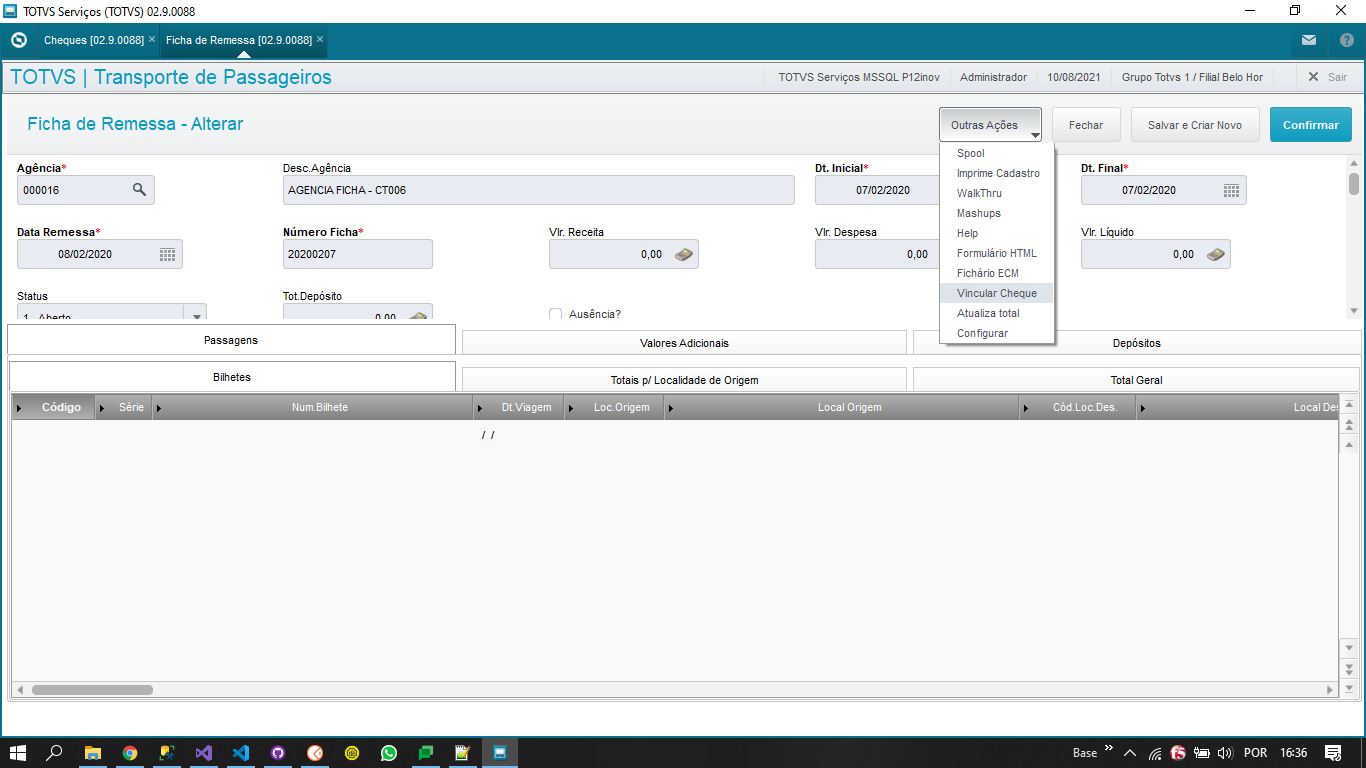Open WhatsApp from the taskbar
The width and height of the screenshot is (1366, 768).
(x=389, y=753)
